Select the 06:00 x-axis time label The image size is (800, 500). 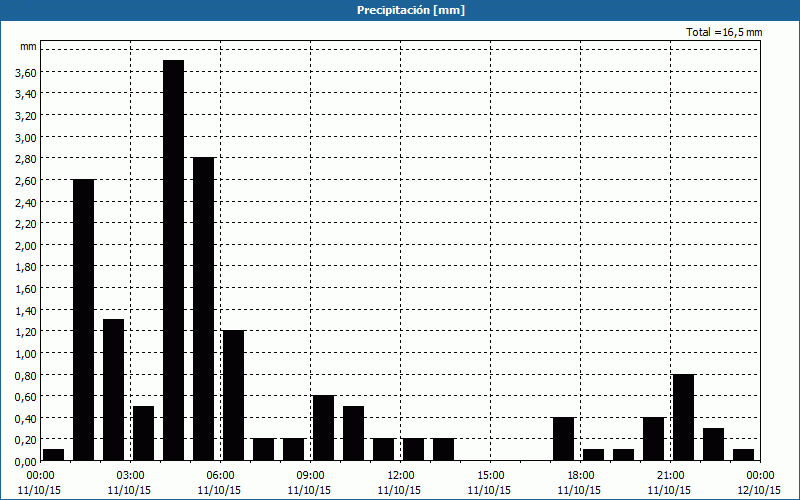tap(220, 476)
